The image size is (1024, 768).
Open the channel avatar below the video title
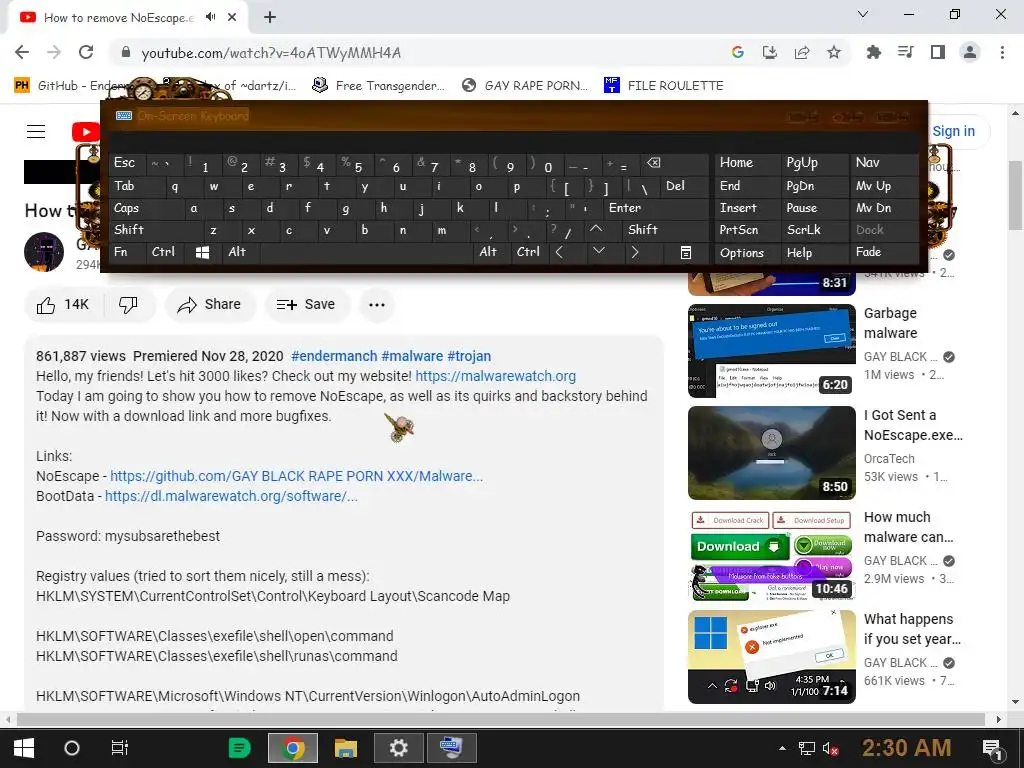(x=44, y=252)
